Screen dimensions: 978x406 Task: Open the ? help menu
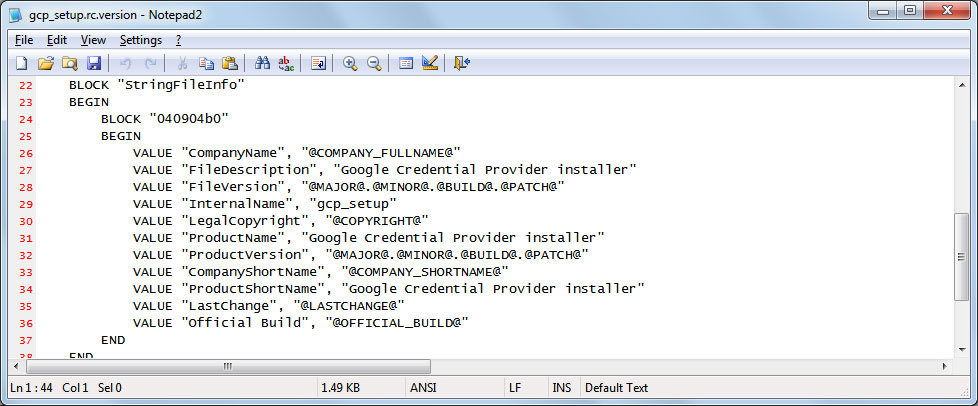(178, 40)
